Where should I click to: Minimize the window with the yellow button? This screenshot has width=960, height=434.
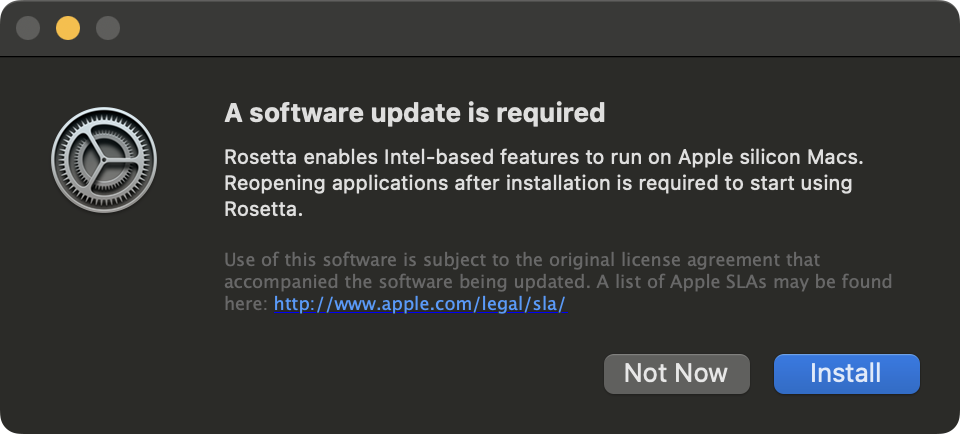(68, 28)
